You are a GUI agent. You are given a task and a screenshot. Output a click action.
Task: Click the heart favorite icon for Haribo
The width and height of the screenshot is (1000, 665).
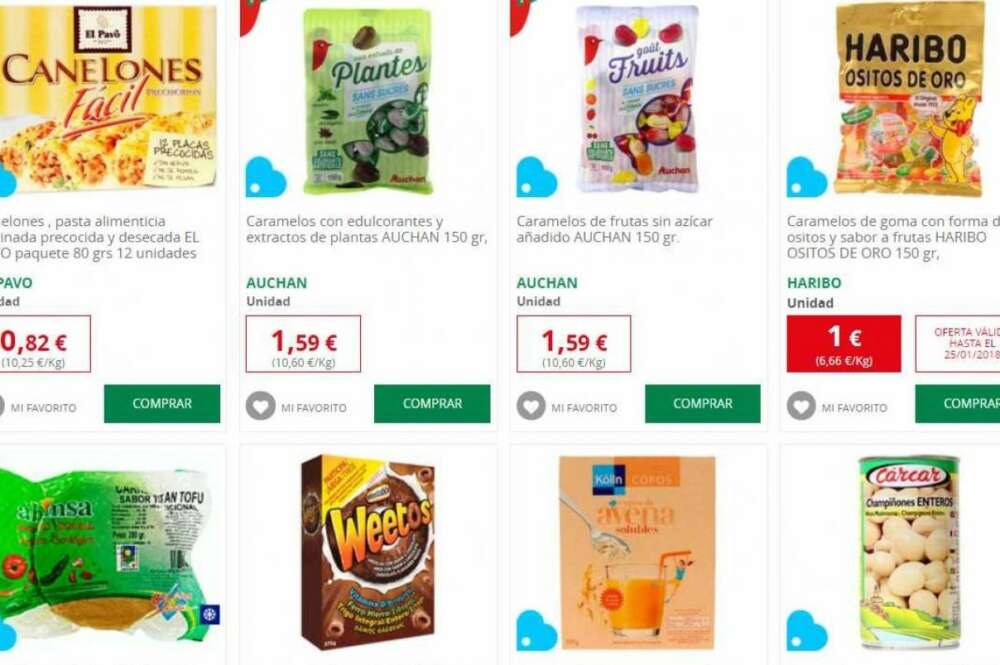[x=802, y=406]
